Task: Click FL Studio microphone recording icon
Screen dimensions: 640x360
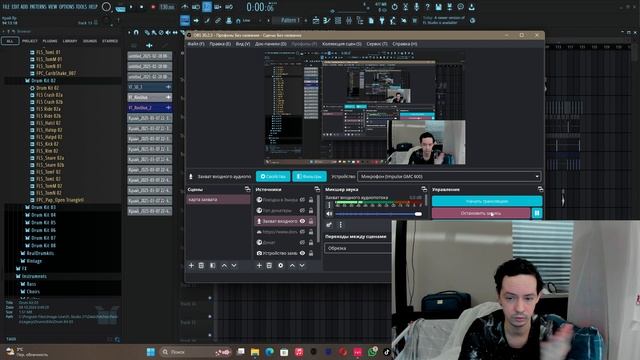Action: (x=416, y=7)
